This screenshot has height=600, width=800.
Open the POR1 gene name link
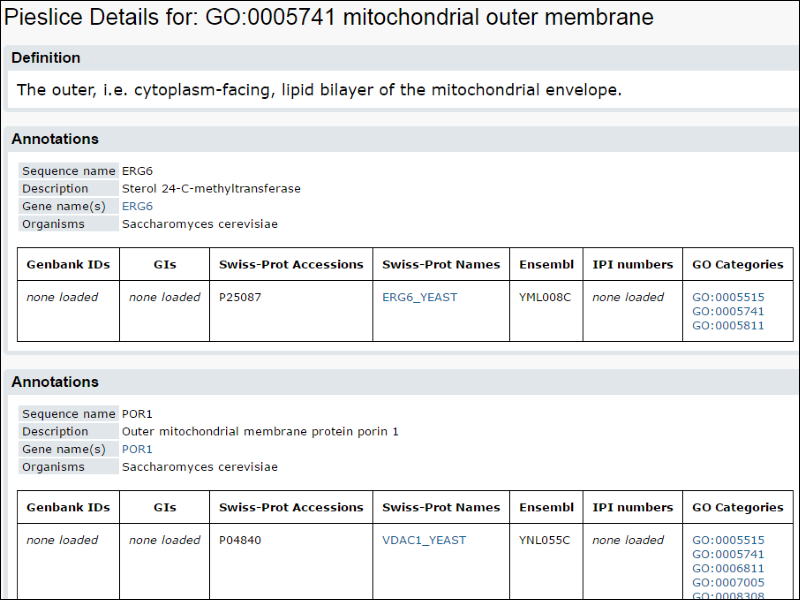pos(137,449)
